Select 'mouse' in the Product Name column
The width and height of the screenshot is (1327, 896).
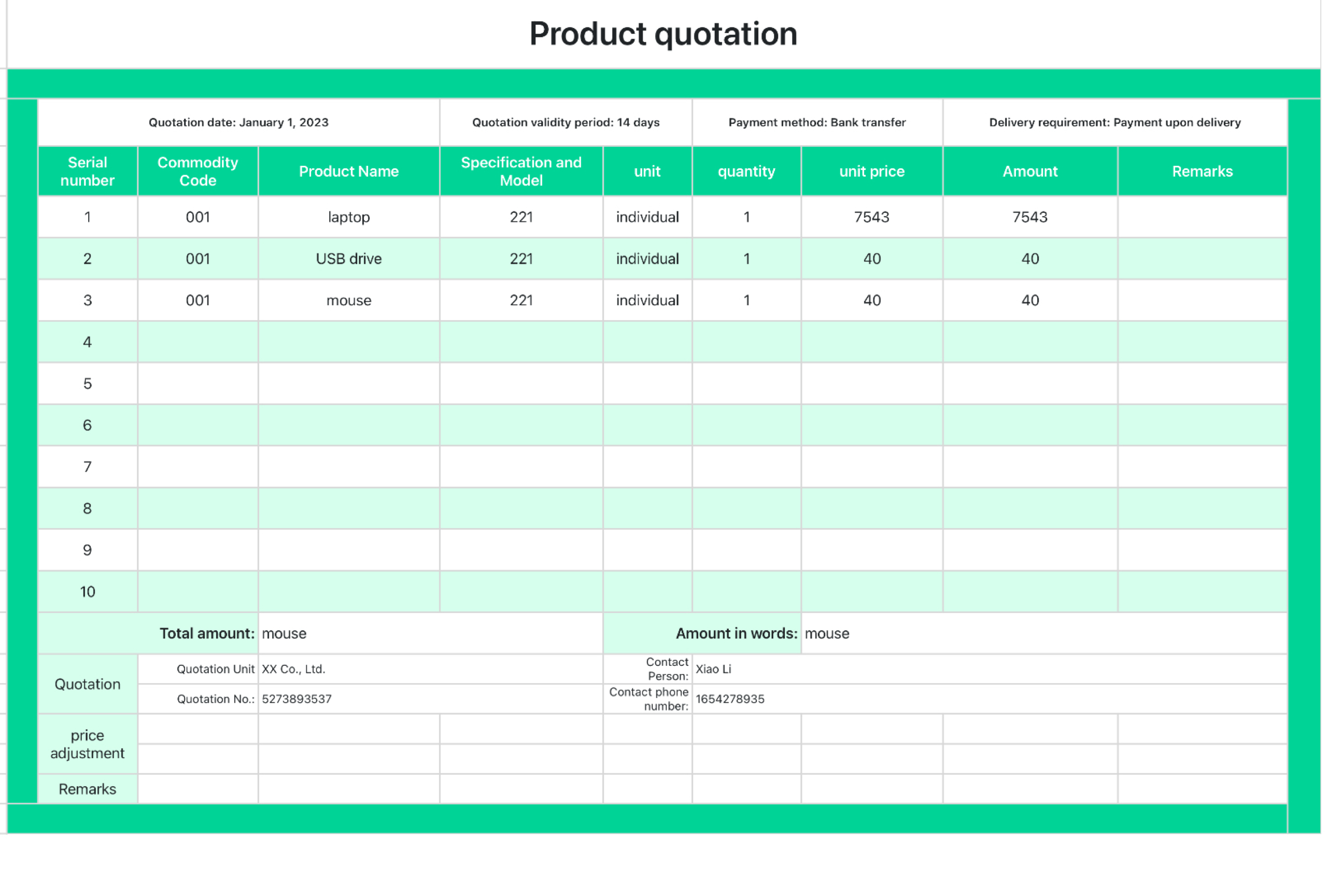point(349,300)
